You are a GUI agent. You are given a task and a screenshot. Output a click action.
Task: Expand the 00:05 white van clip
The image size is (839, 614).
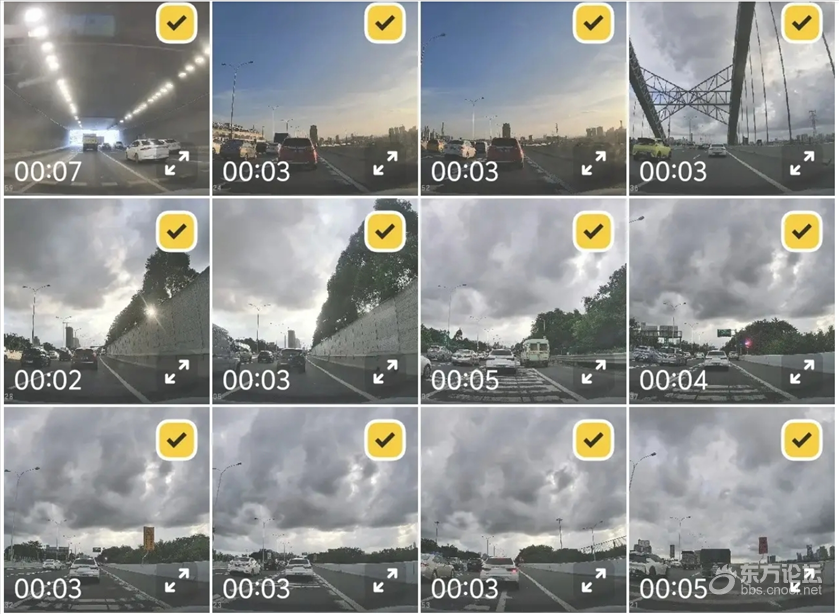[x=593, y=372]
